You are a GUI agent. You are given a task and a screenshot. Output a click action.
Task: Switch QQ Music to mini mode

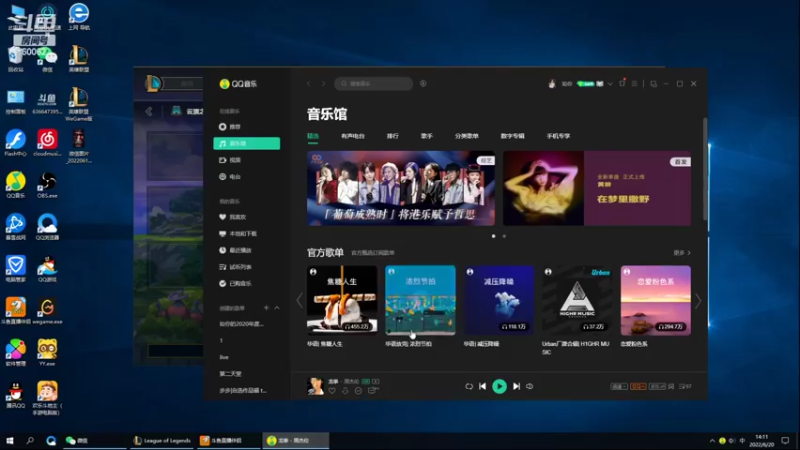[654, 84]
